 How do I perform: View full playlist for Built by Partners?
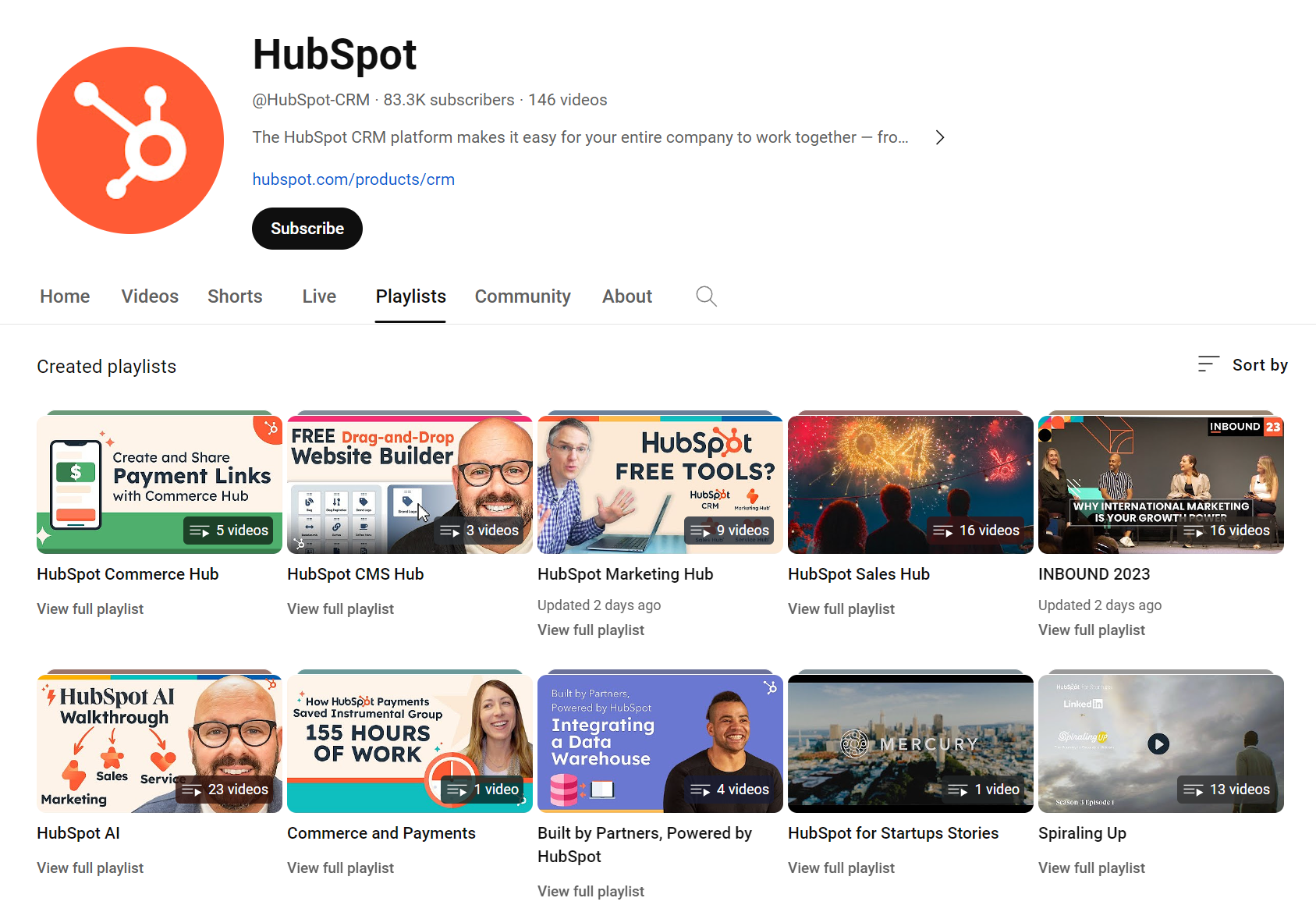pyautogui.click(x=591, y=892)
